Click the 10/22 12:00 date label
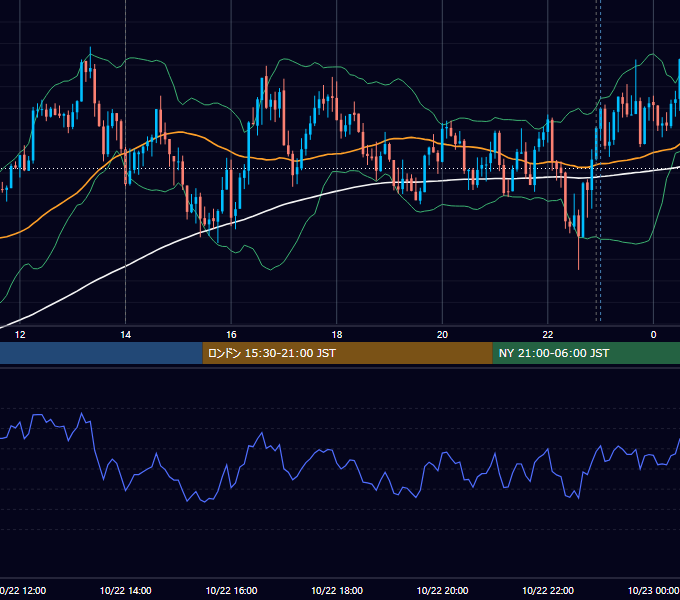 coord(23,590)
